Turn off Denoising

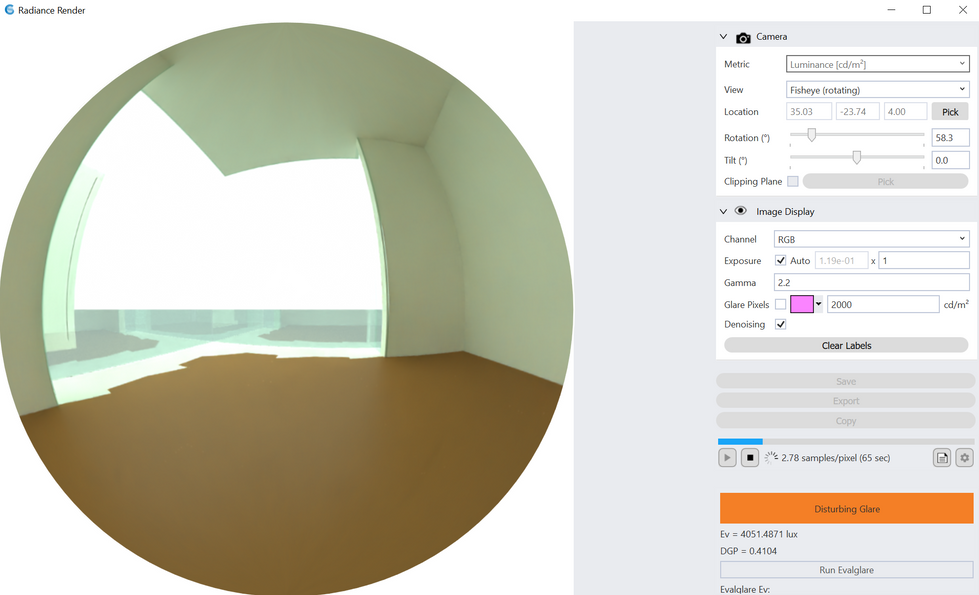(x=780, y=323)
